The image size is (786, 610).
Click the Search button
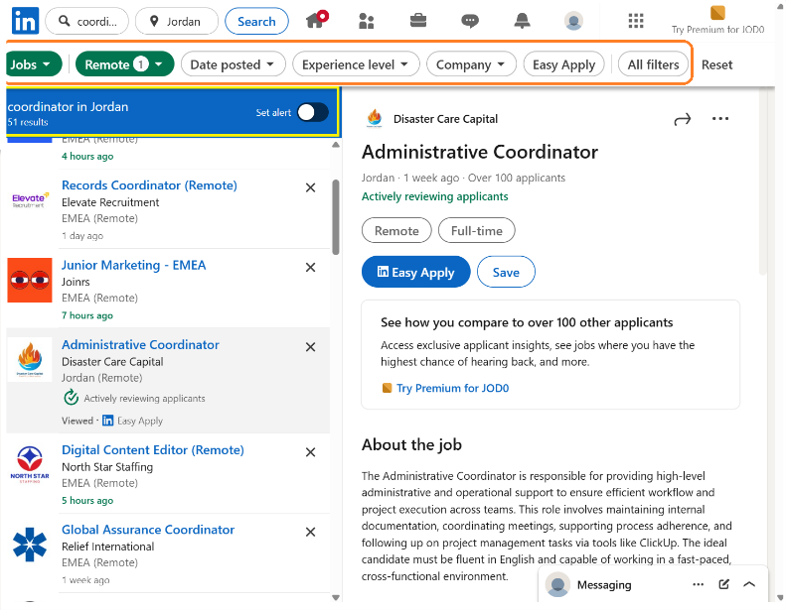coord(257,22)
